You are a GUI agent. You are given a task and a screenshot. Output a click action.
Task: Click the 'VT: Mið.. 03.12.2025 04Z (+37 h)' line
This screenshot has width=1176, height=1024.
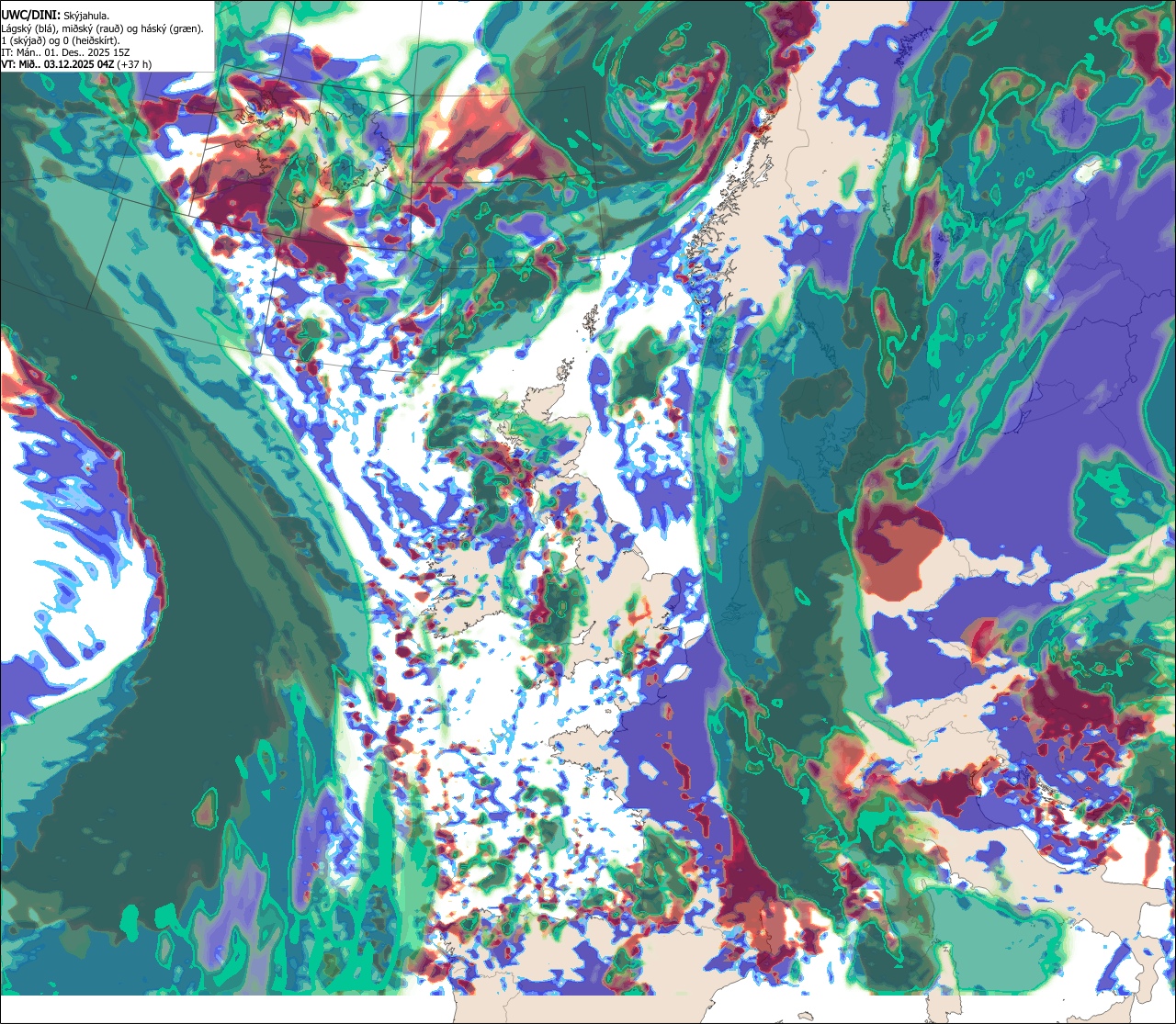coord(76,64)
